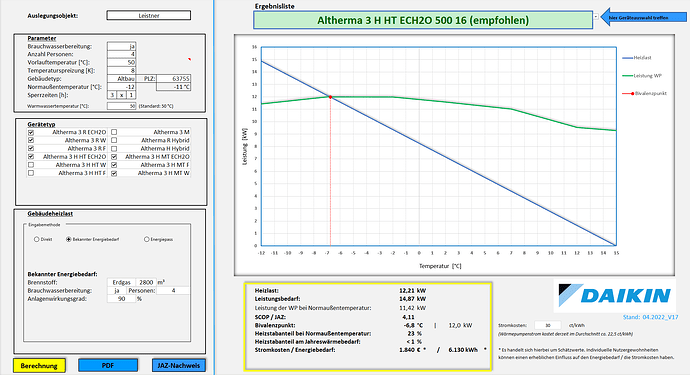Edit the Sperrzeiten duration field showing 1
This screenshot has height=375, width=690.
131,95
